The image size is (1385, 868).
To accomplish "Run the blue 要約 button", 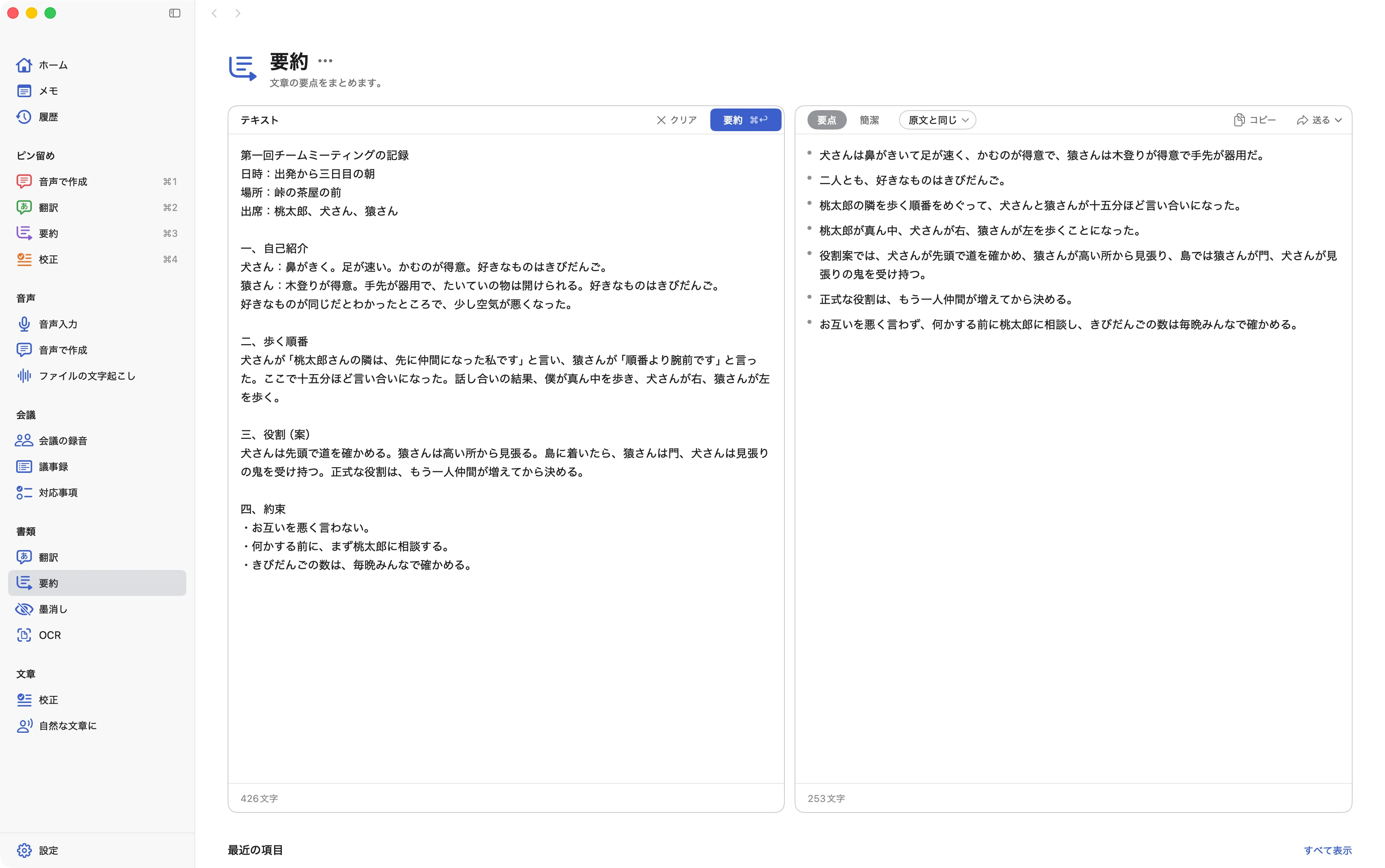I will (x=745, y=120).
